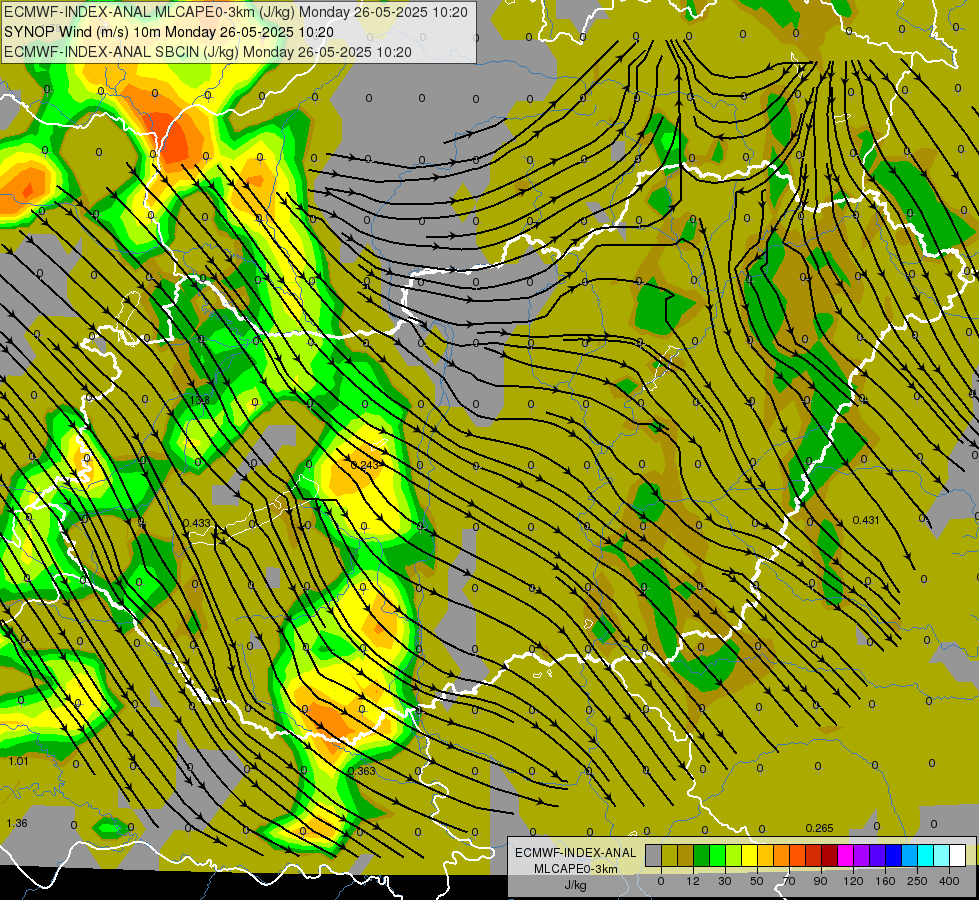Image resolution: width=979 pixels, height=900 pixels.
Task: Pick the white swatch at the legend's end
Action: coord(958,855)
